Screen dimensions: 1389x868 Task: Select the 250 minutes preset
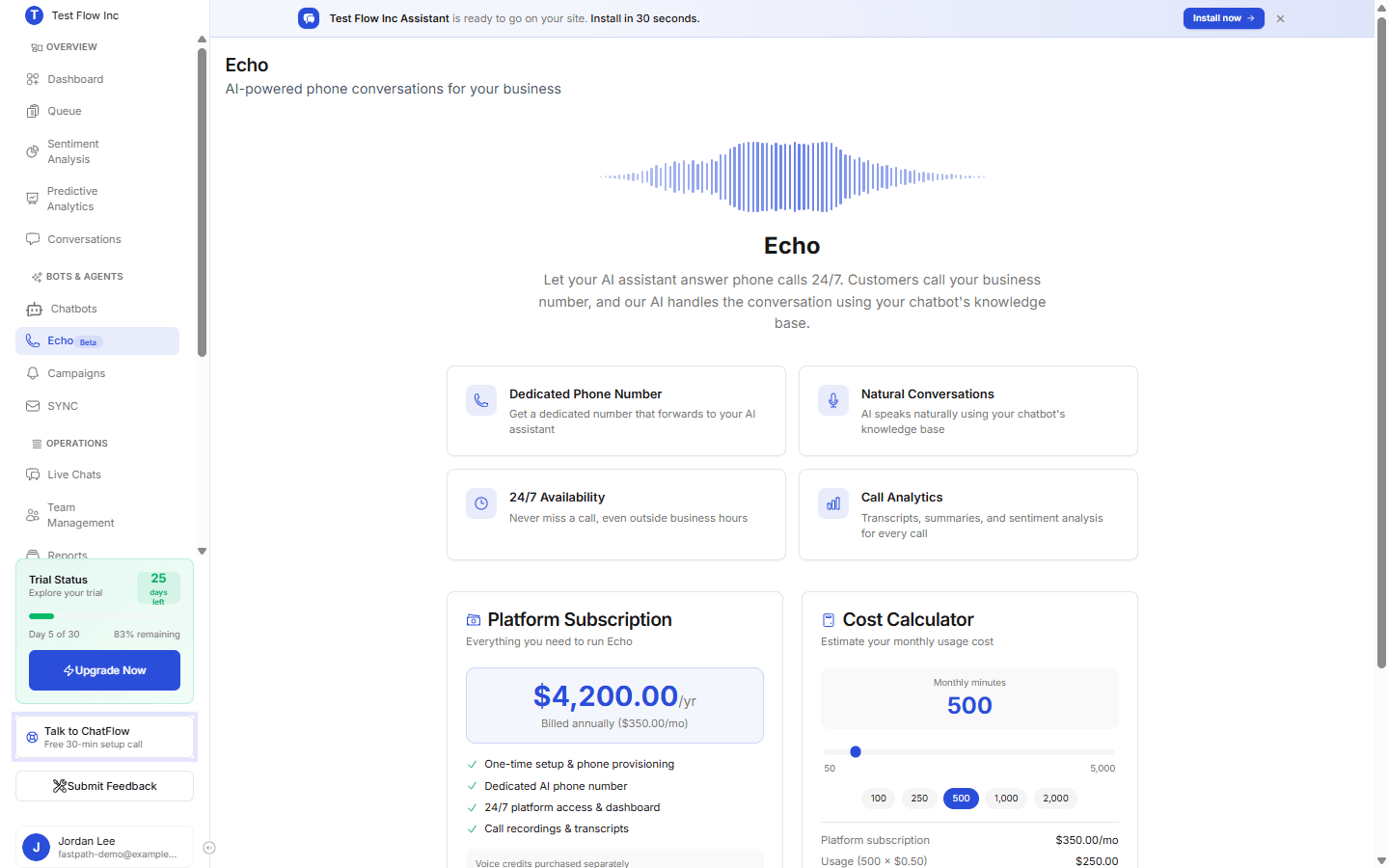click(x=919, y=799)
